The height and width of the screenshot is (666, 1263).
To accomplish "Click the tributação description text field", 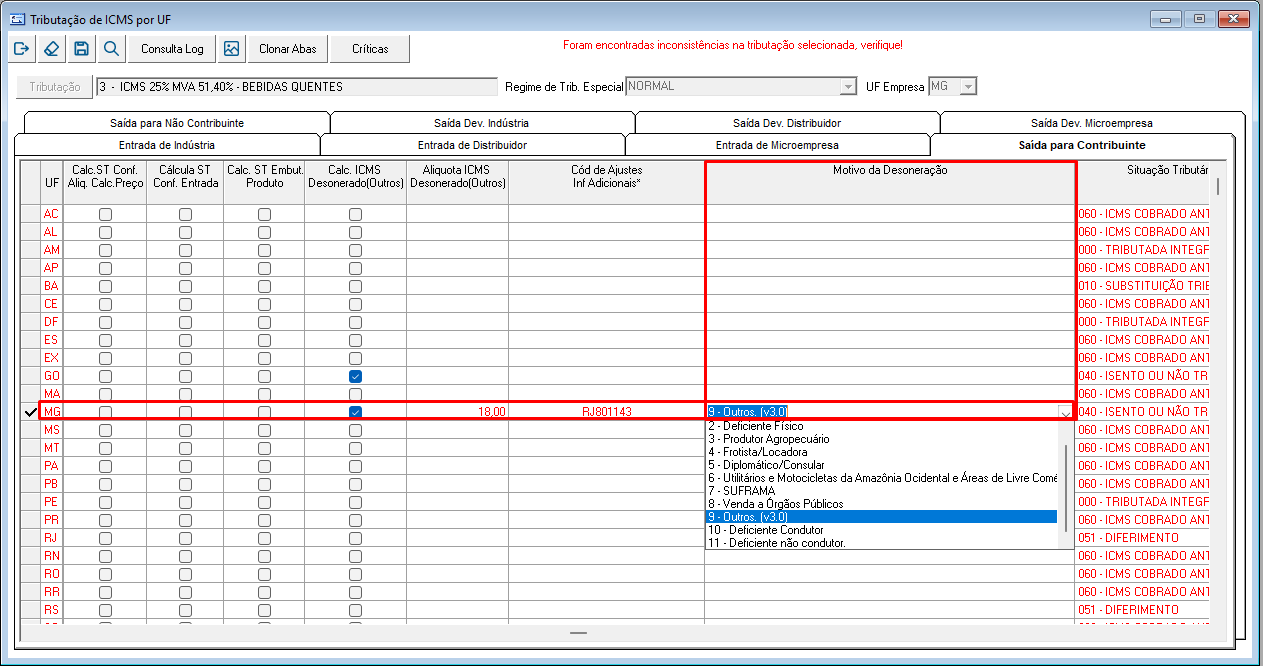I will tap(296, 87).
